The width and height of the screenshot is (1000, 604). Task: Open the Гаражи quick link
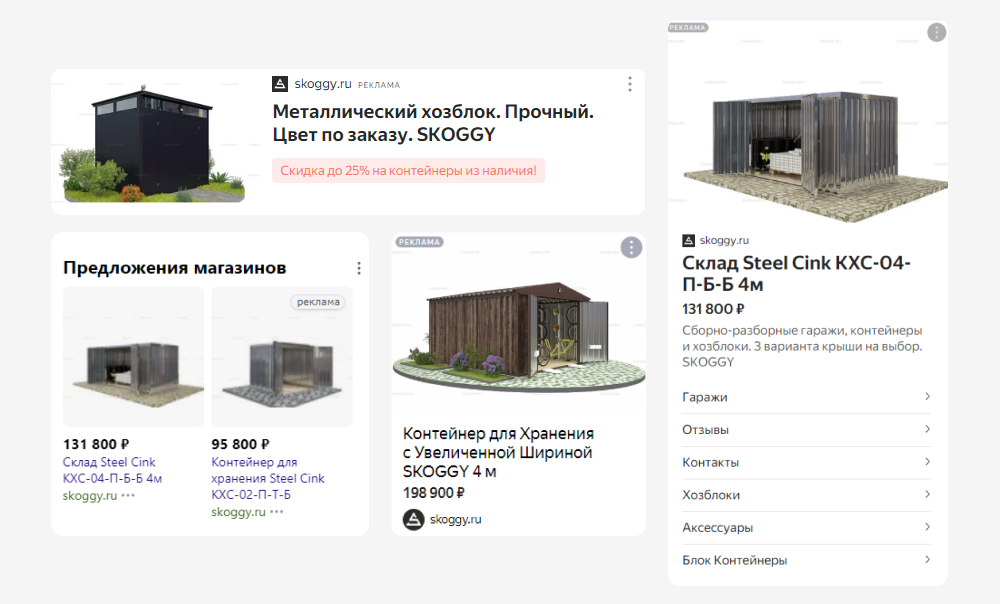pyautogui.click(x=806, y=397)
